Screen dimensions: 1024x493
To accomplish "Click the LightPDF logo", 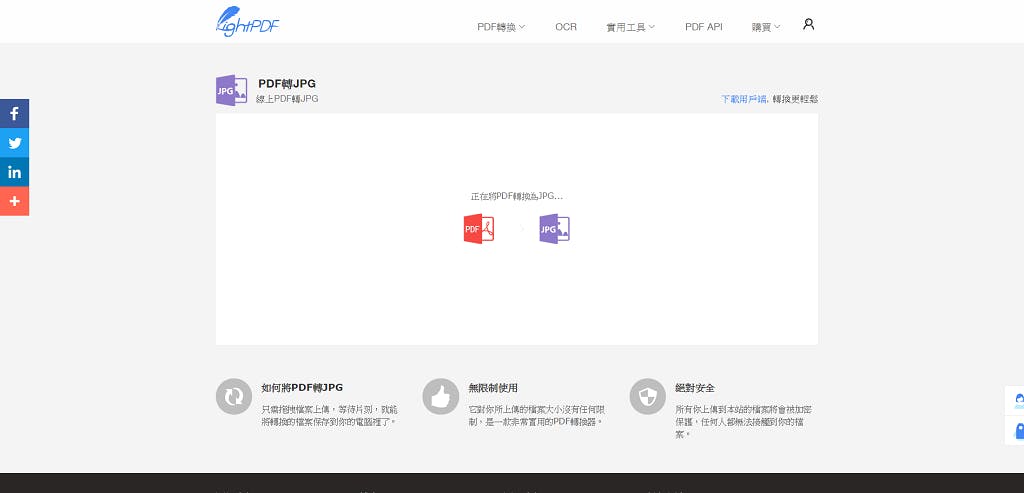I will tap(247, 22).
